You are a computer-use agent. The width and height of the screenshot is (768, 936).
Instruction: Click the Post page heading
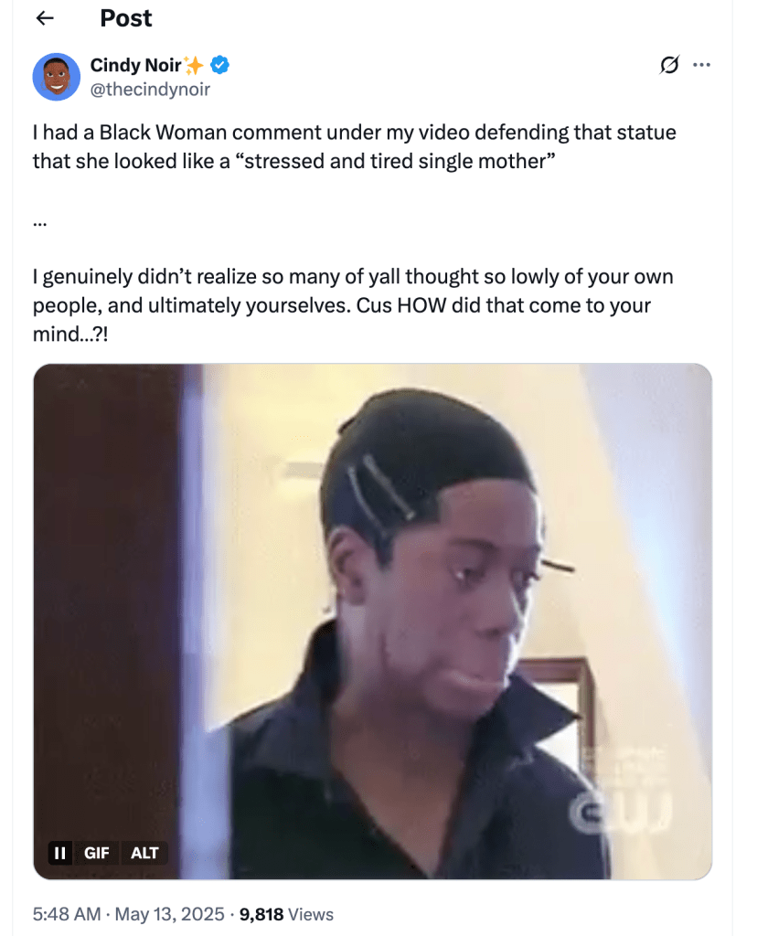pos(126,19)
